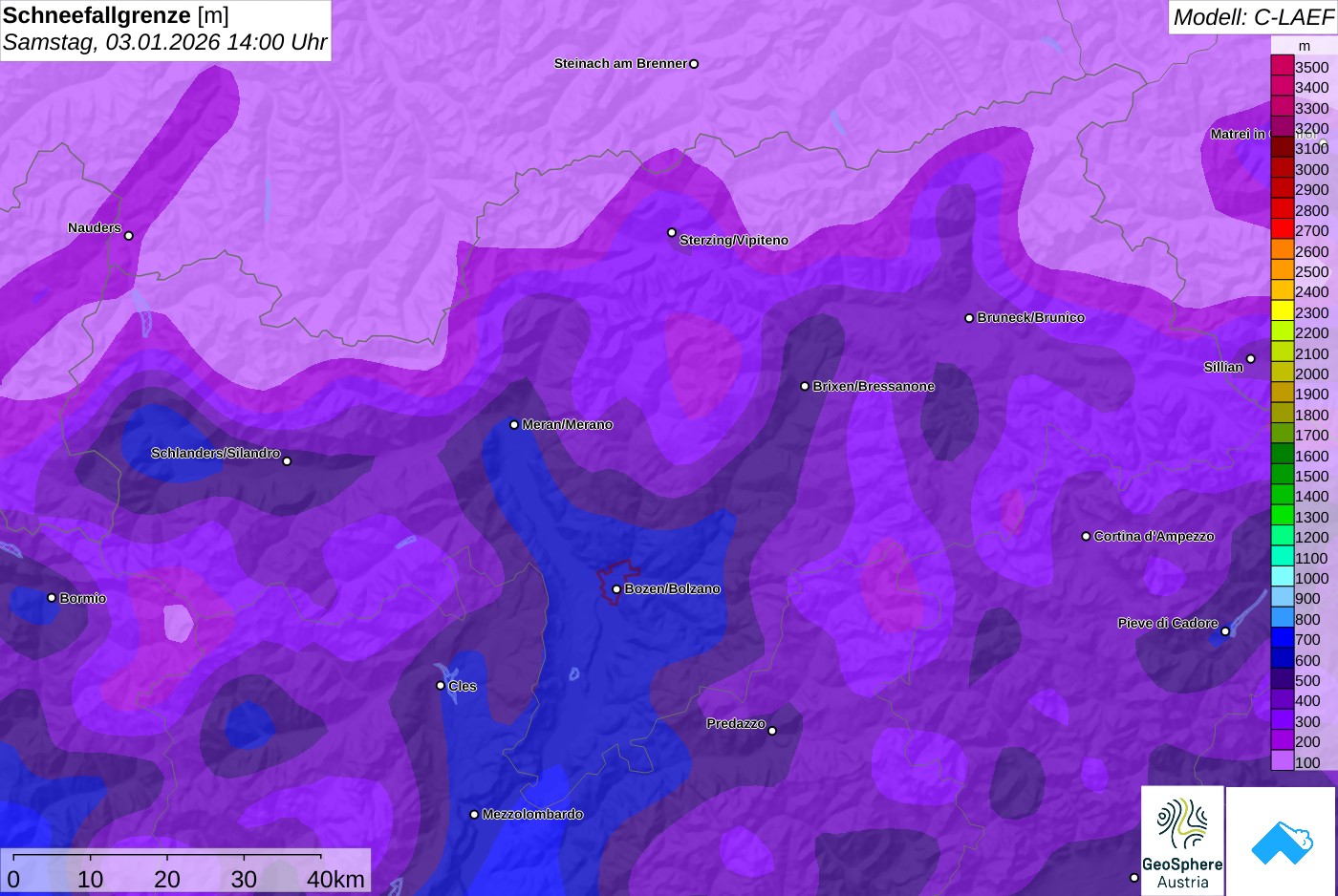Pick the 2300 m yellow legend swatch
Image resolution: width=1338 pixels, height=896 pixels.
pos(1283,312)
